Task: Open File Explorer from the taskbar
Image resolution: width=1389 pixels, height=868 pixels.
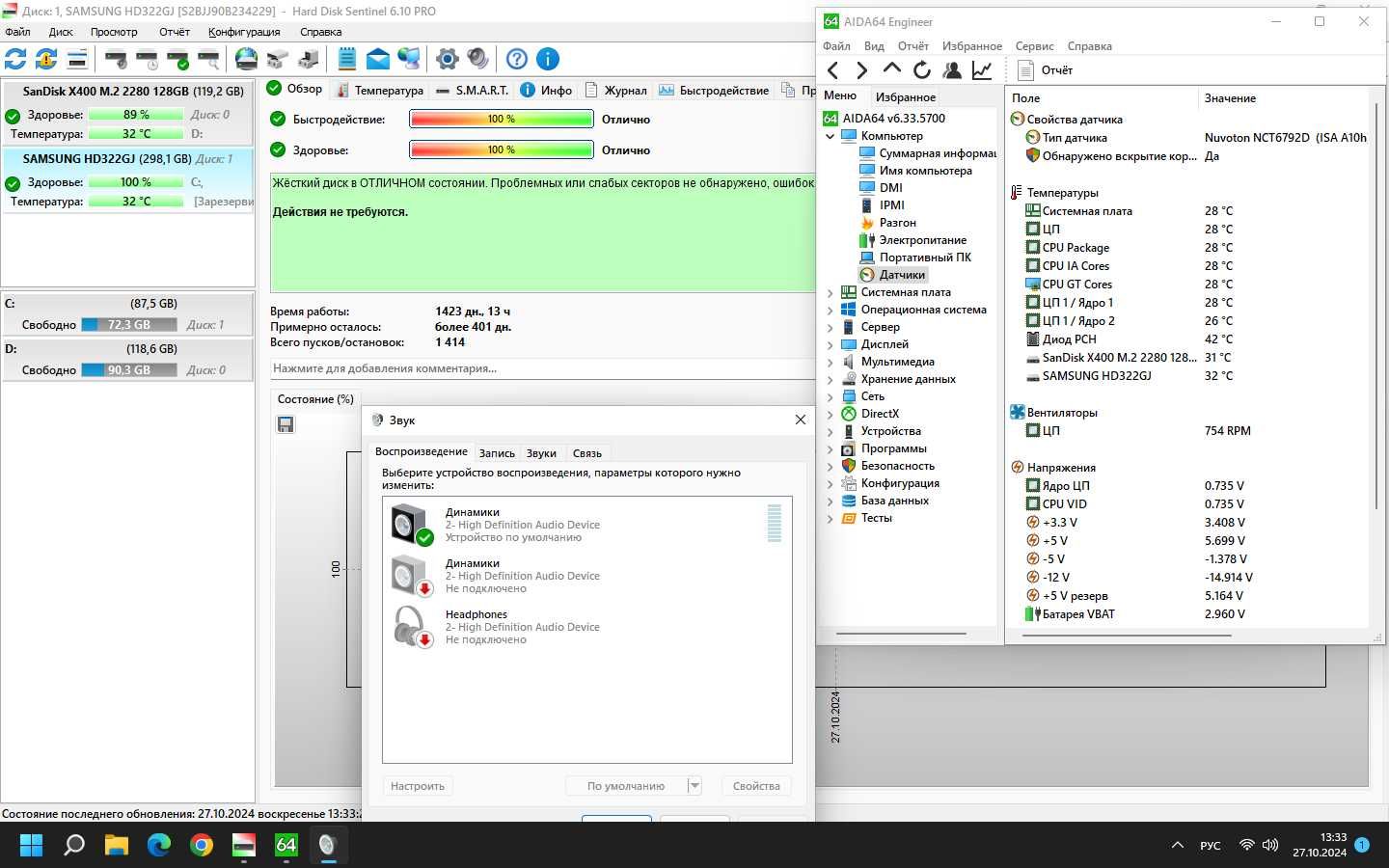Action: [117, 846]
